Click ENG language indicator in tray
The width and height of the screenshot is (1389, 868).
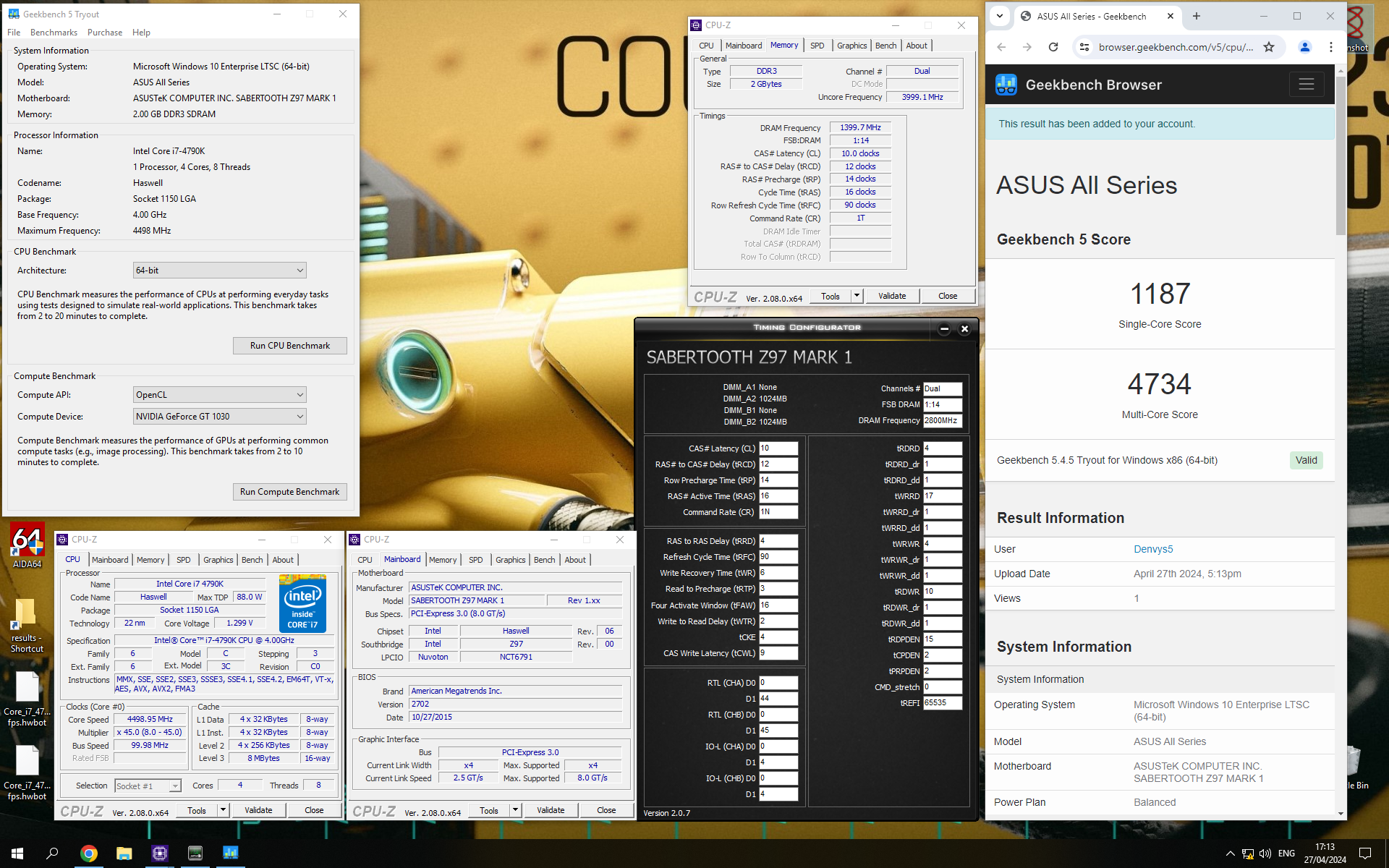pyautogui.click(x=1286, y=854)
